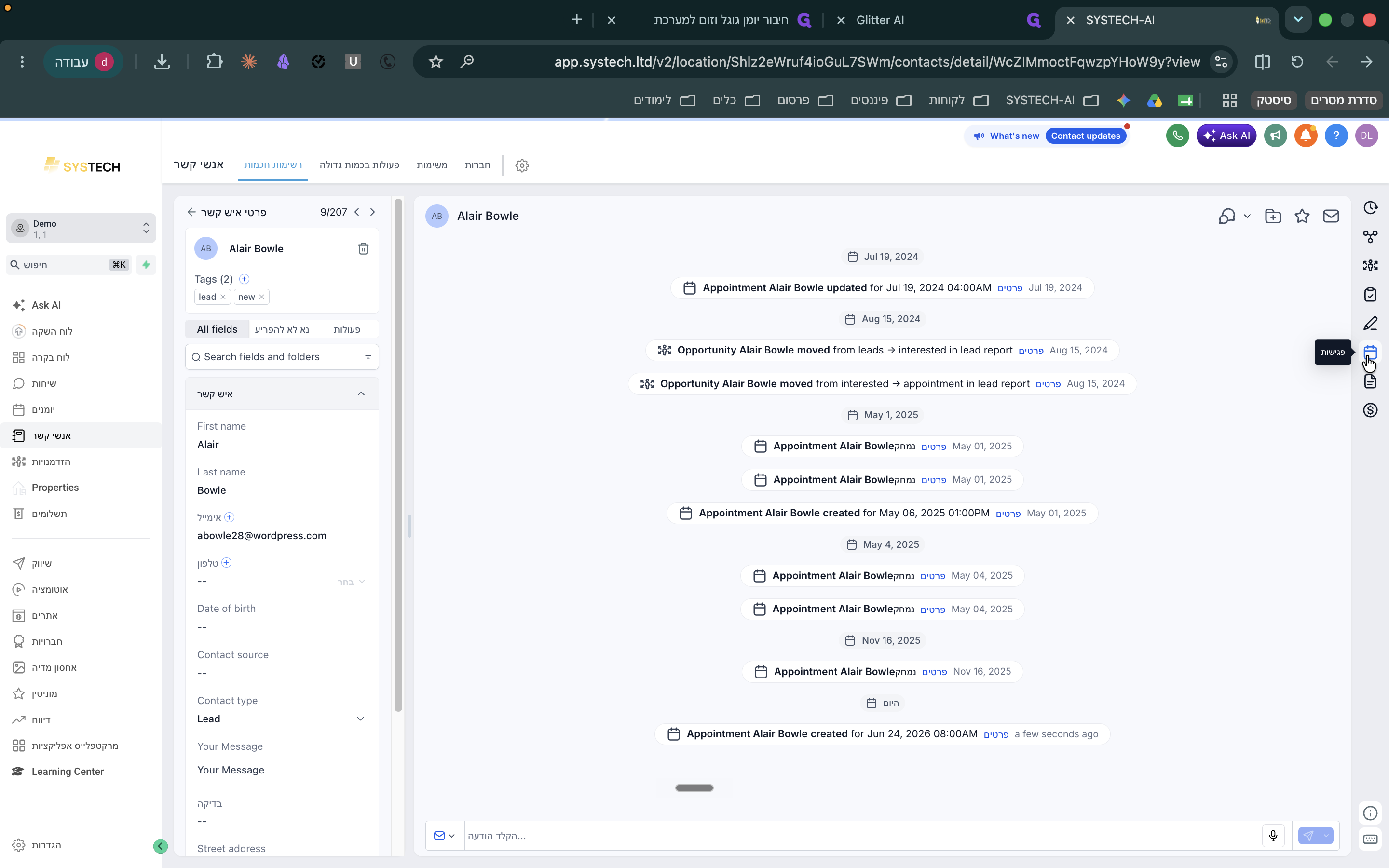
Task: Go to next contact arrow
Action: pyautogui.click(x=372, y=212)
